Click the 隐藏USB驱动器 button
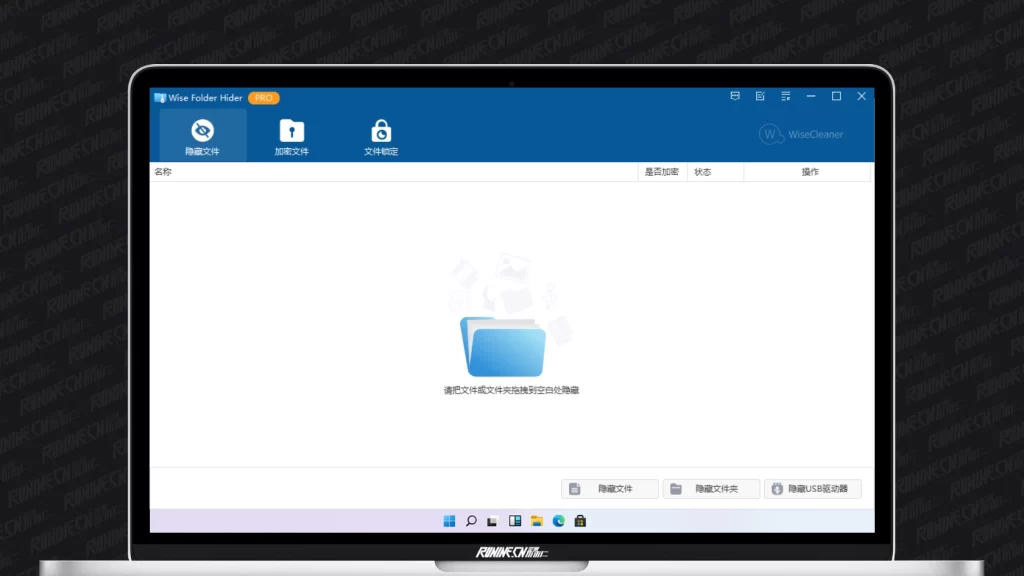Screen dimensions: 1024x576 click(812, 489)
